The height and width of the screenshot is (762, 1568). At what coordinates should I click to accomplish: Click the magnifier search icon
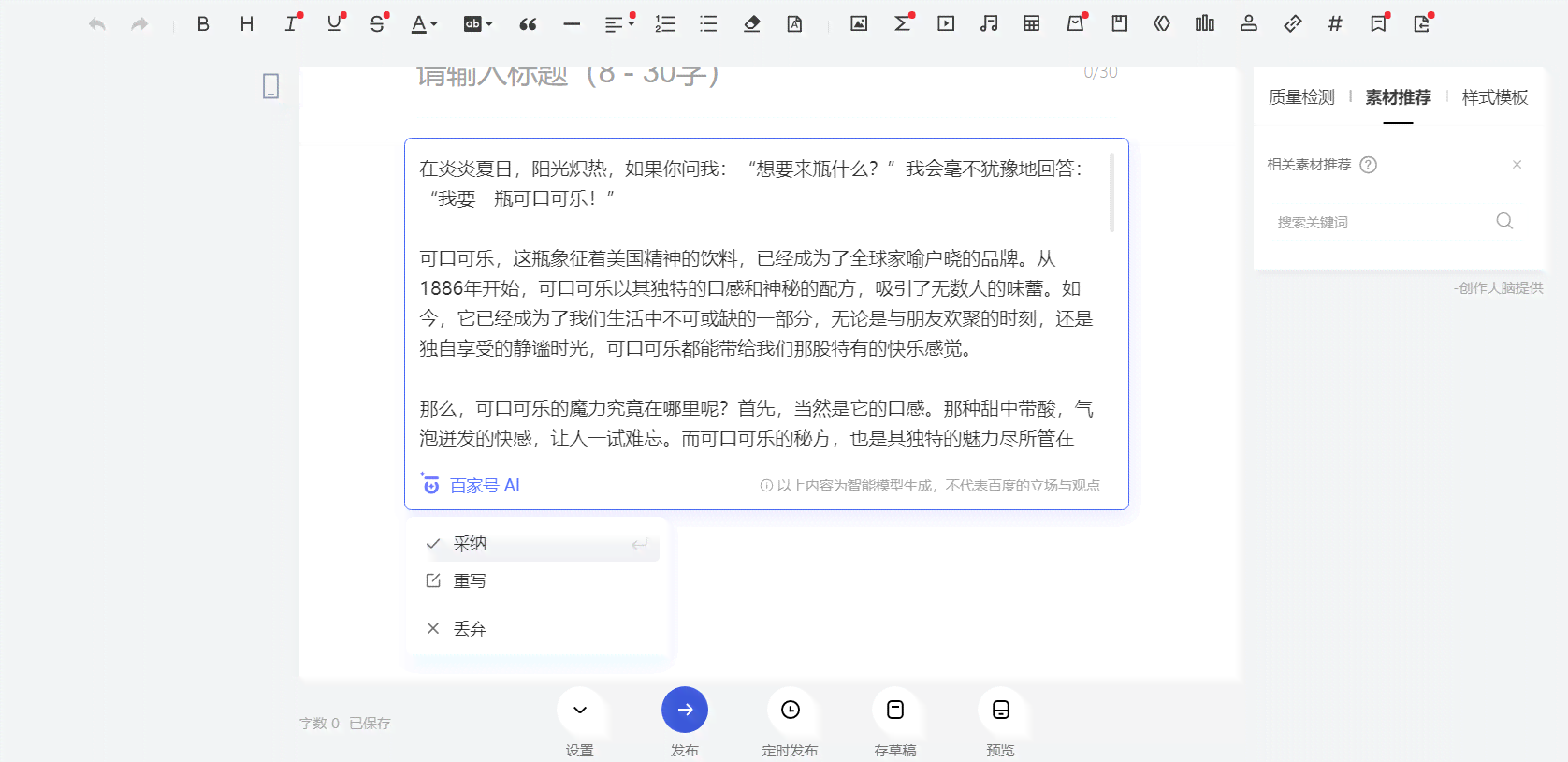click(x=1504, y=222)
